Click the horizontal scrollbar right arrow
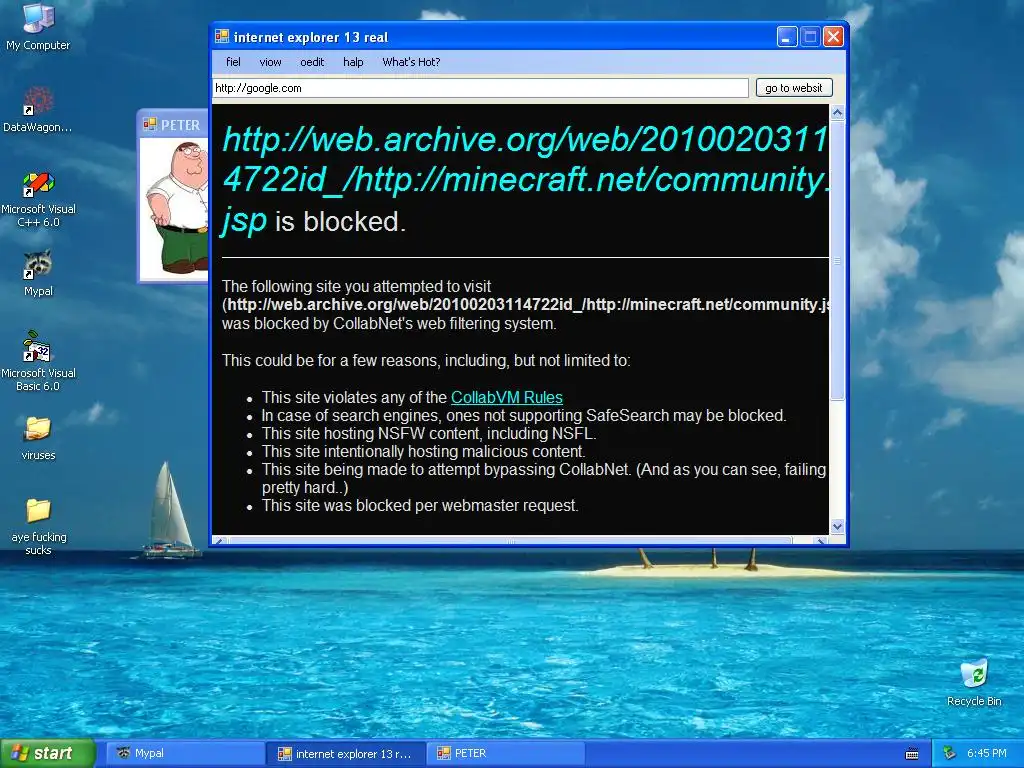This screenshot has width=1024, height=768. (821, 541)
